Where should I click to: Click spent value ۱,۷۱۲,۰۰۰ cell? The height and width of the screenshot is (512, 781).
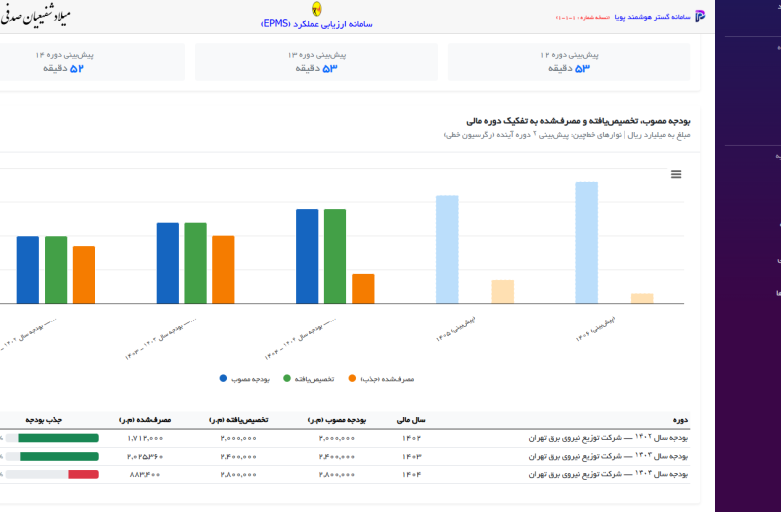145,438
